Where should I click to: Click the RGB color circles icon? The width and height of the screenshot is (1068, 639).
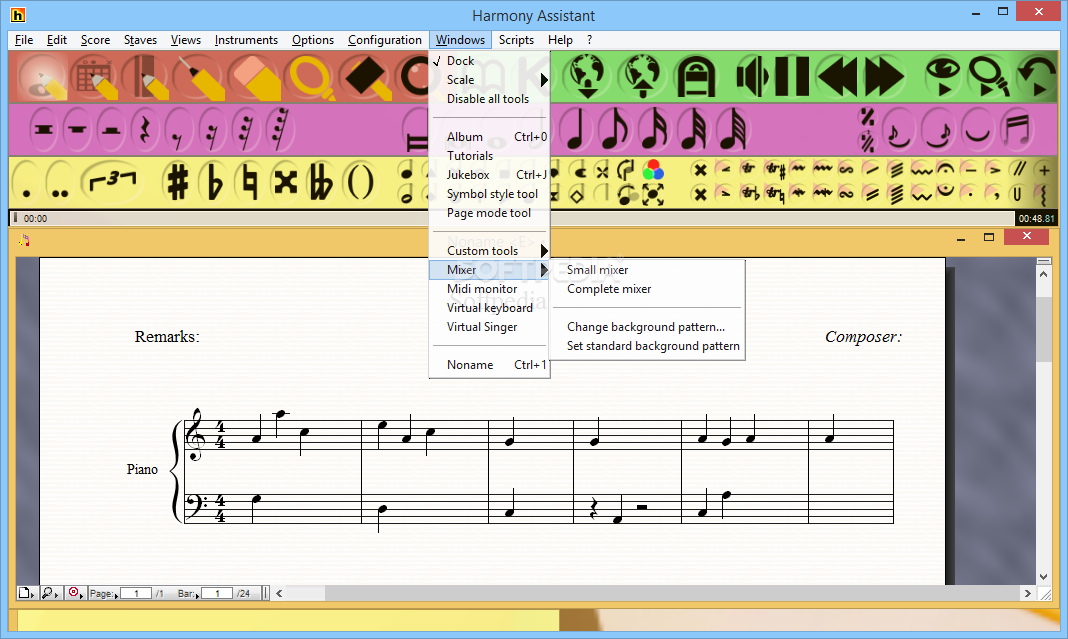coord(653,170)
